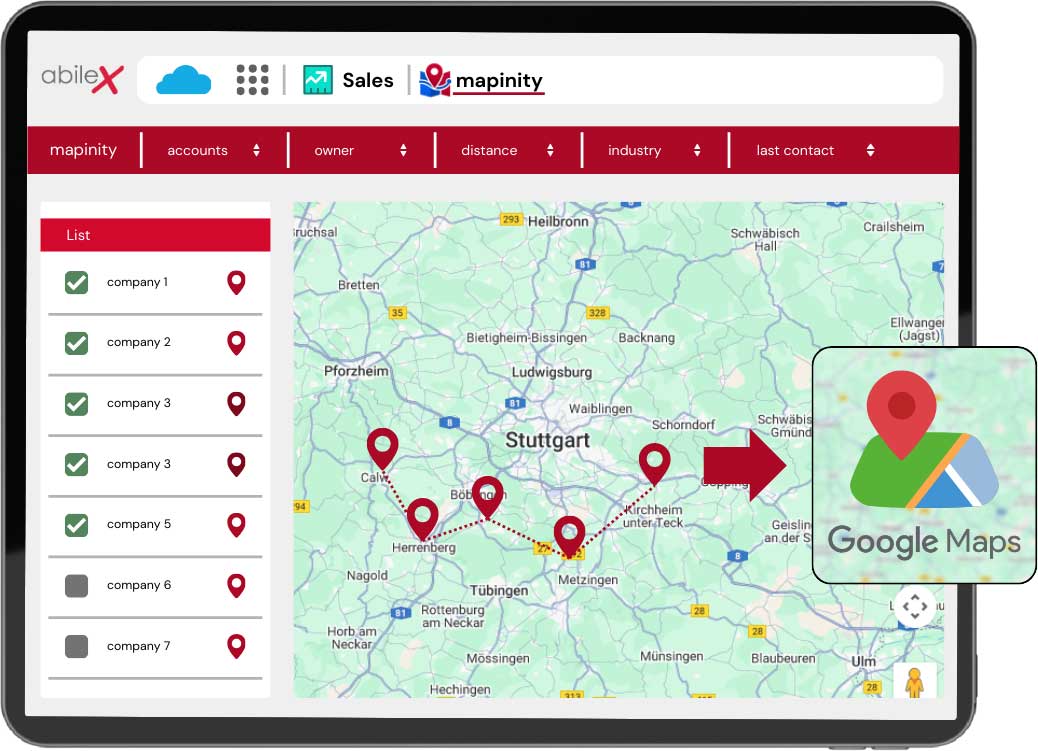The image size is (1038, 751).
Task: Open the distance filter dropdown
Action: coord(507,151)
